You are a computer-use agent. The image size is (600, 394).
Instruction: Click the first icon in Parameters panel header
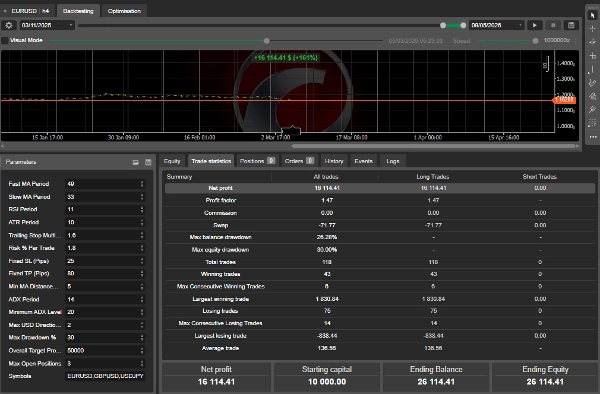coord(135,162)
